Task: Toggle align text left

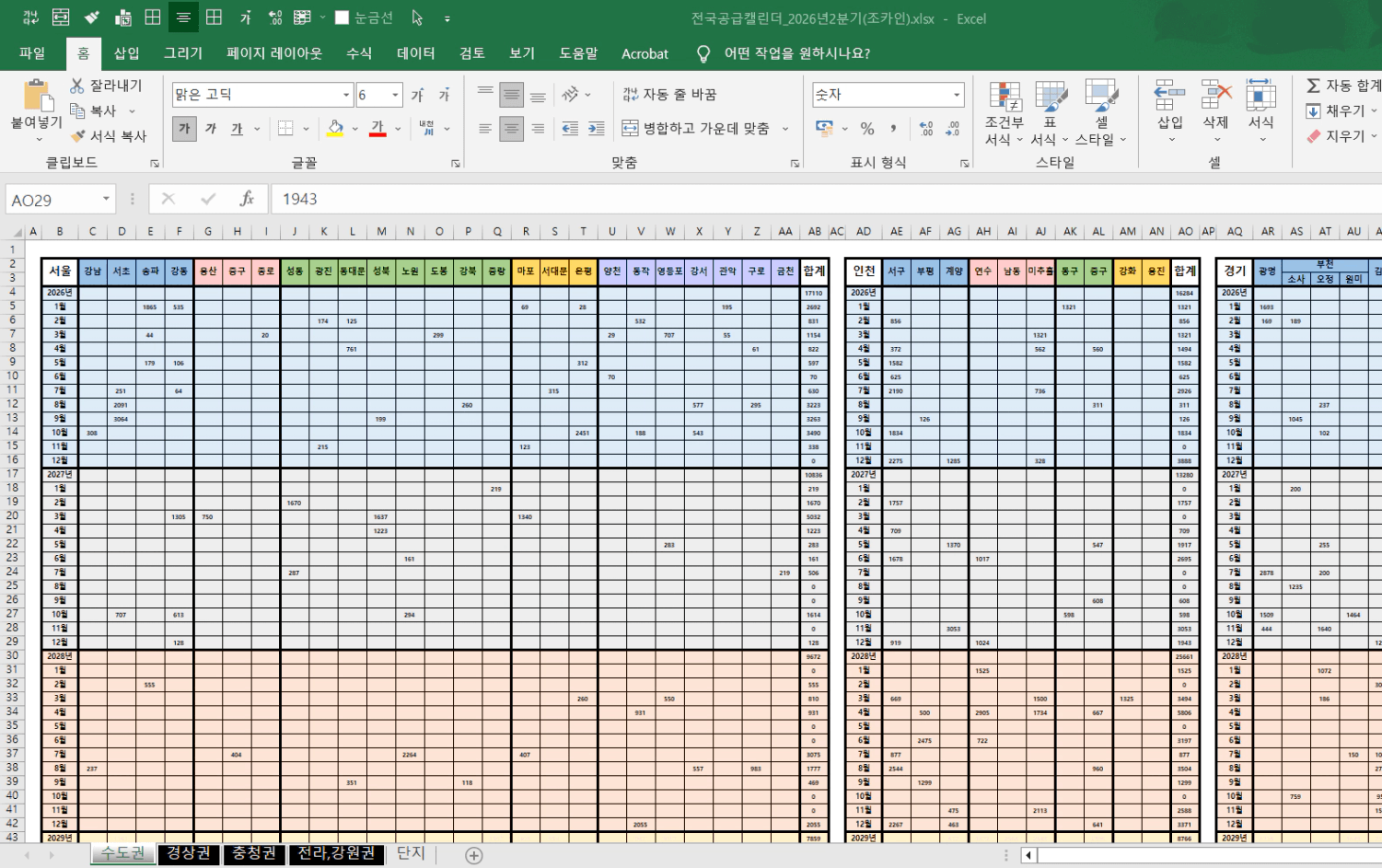Action: click(485, 129)
